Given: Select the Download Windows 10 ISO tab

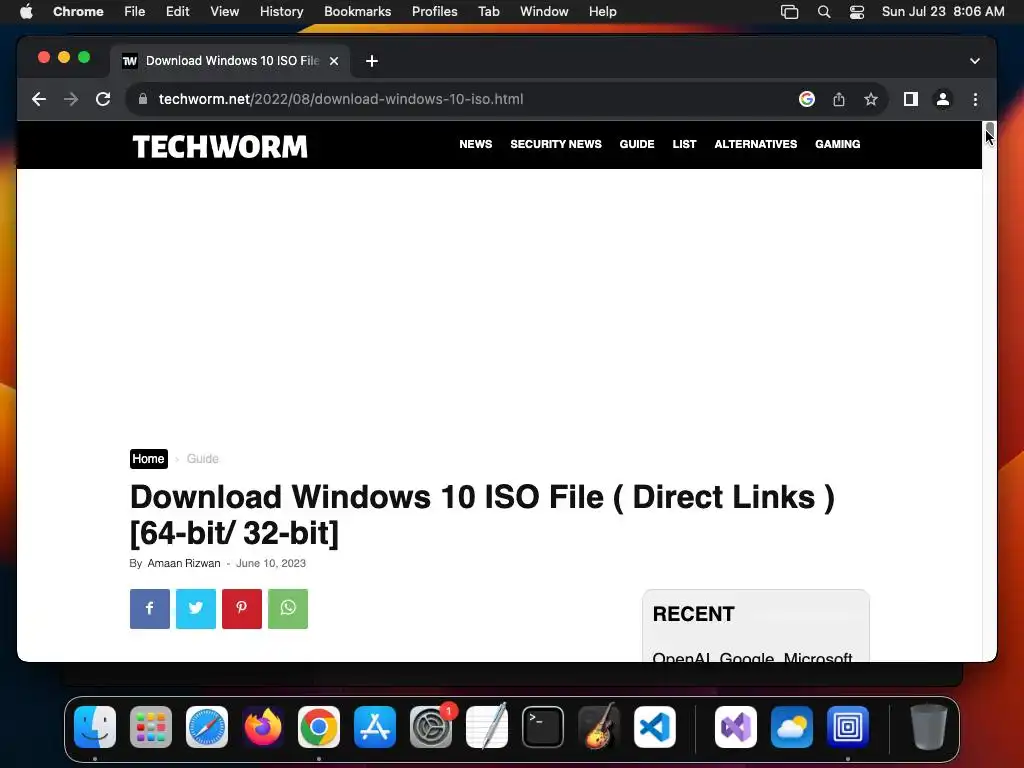Looking at the screenshot, I should coord(230,61).
